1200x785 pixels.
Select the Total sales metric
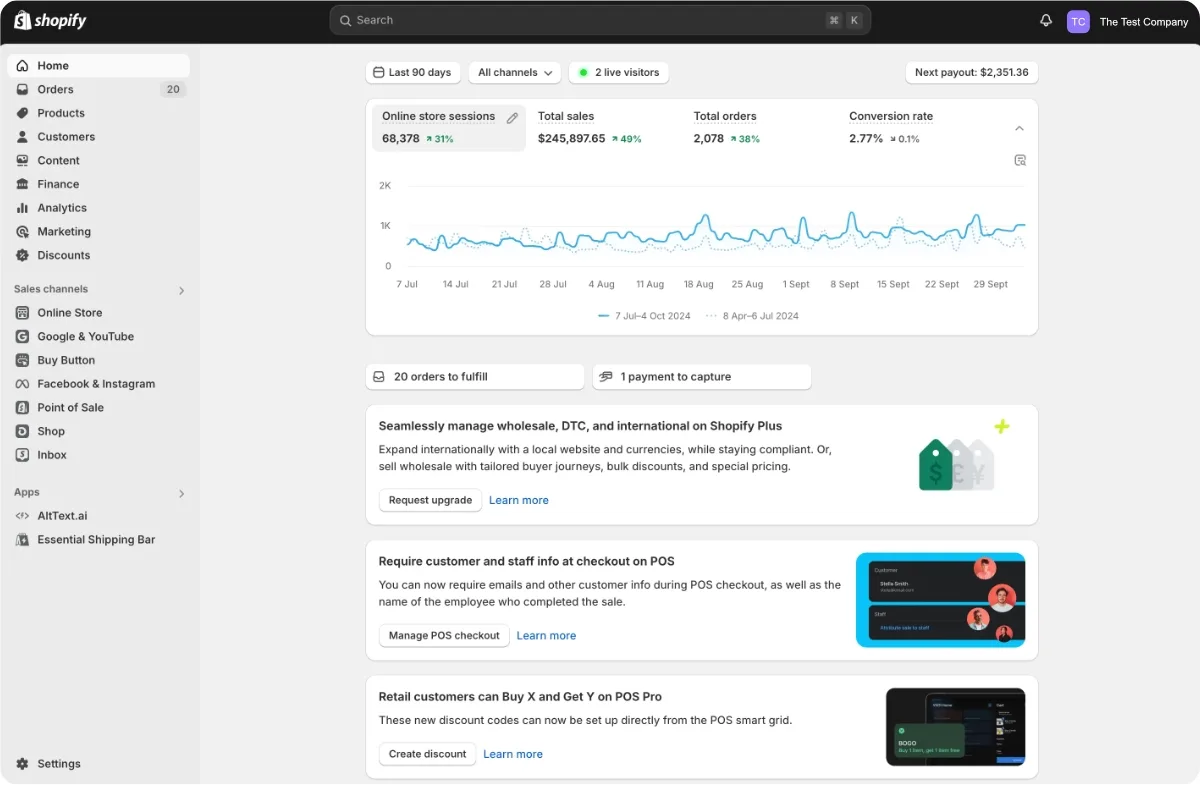pos(605,127)
